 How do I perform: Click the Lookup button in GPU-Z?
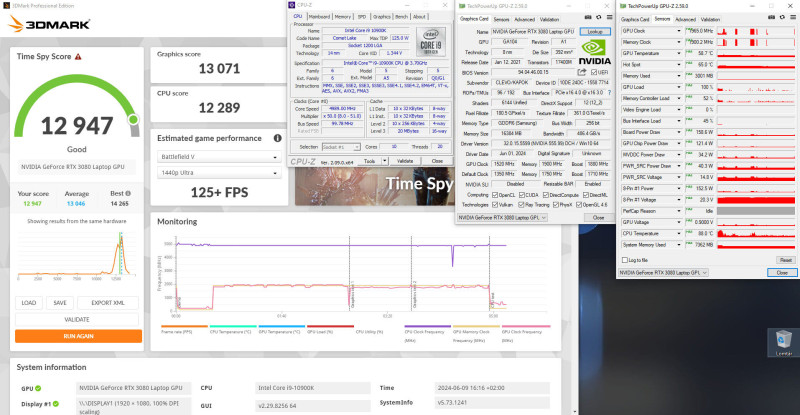coord(595,32)
